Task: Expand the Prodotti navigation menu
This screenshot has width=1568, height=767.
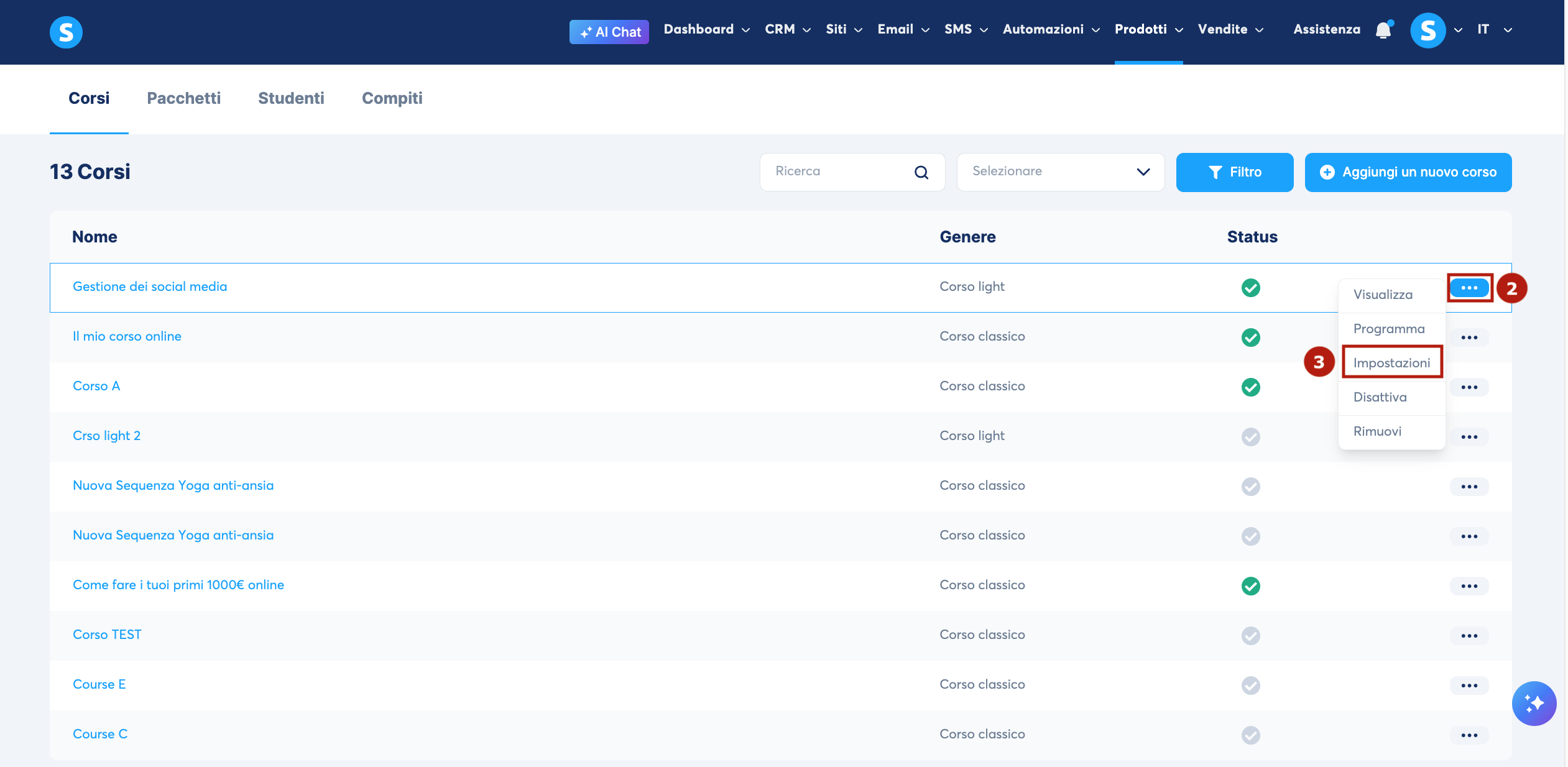Action: coord(1148,29)
